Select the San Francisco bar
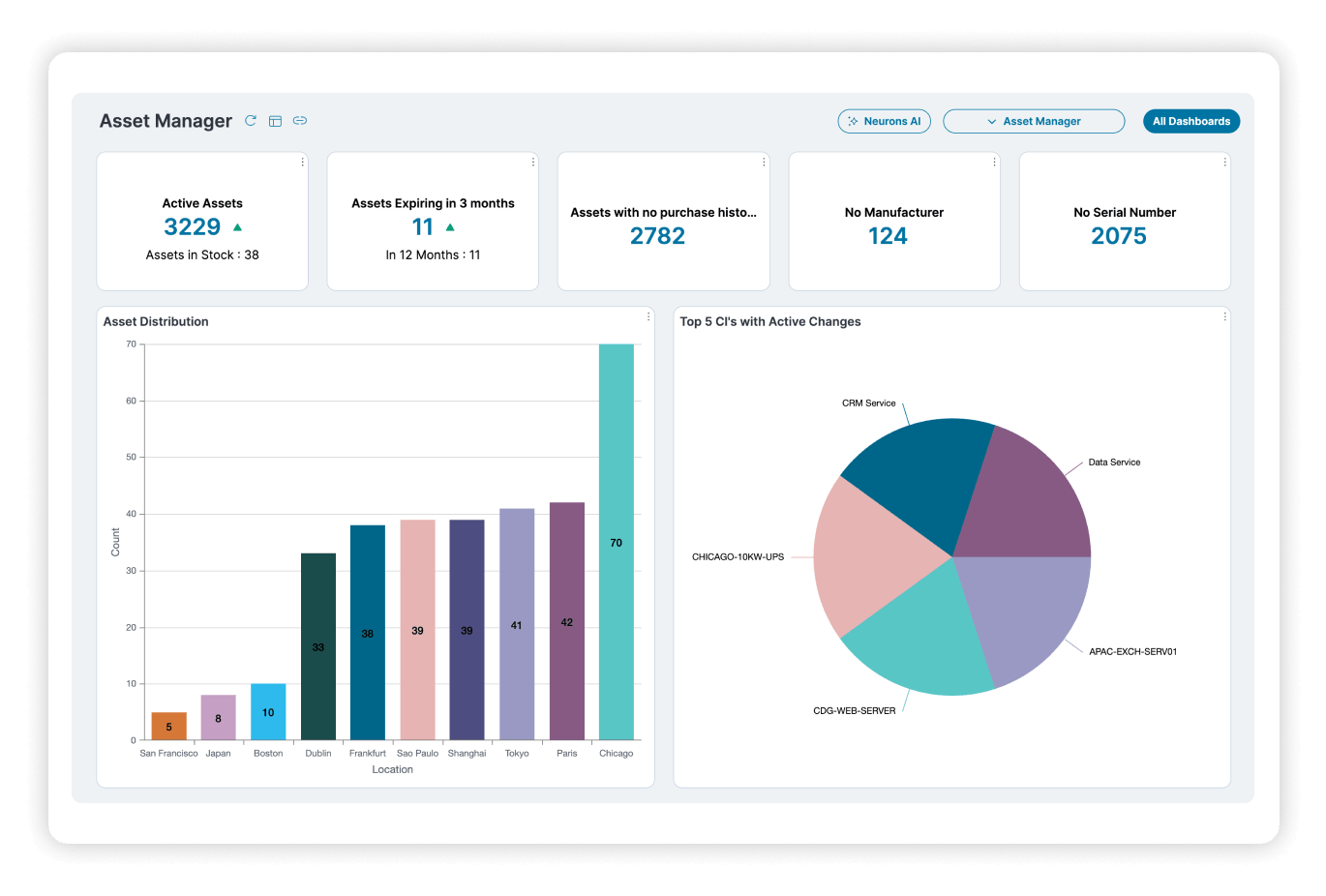Image resolution: width=1326 pixels, height=896 pixels. tap(169, 726)
